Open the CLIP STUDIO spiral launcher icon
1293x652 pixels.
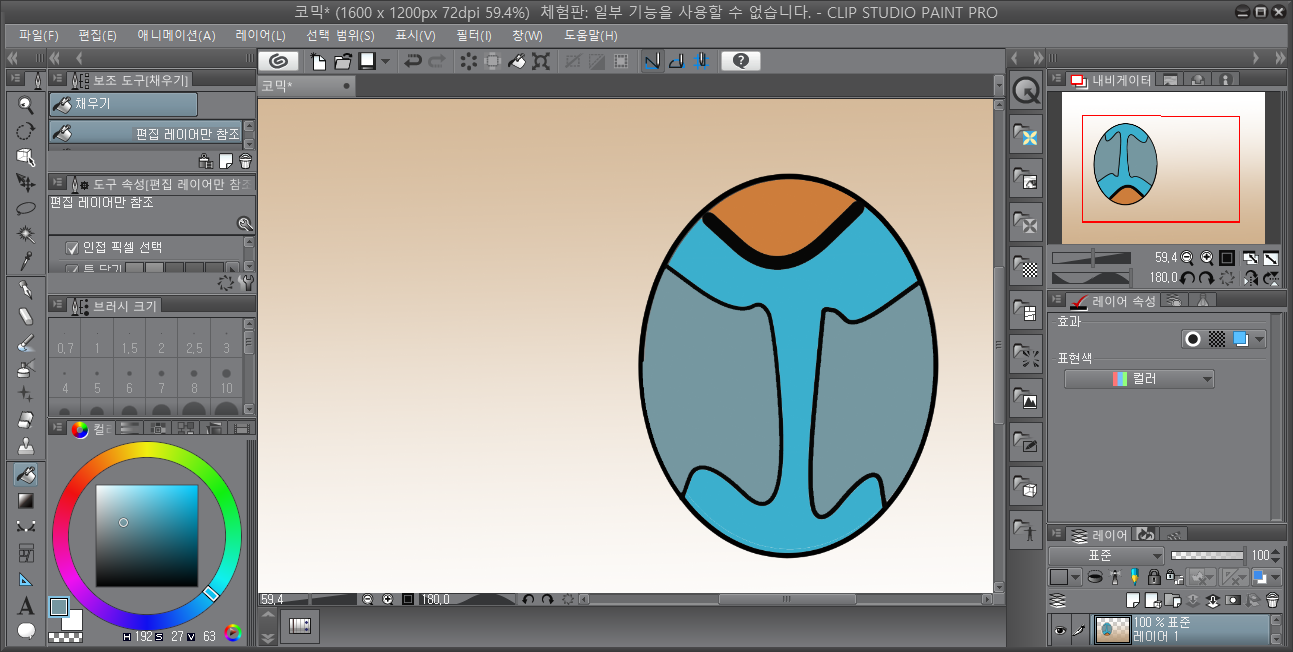[278, 62]
